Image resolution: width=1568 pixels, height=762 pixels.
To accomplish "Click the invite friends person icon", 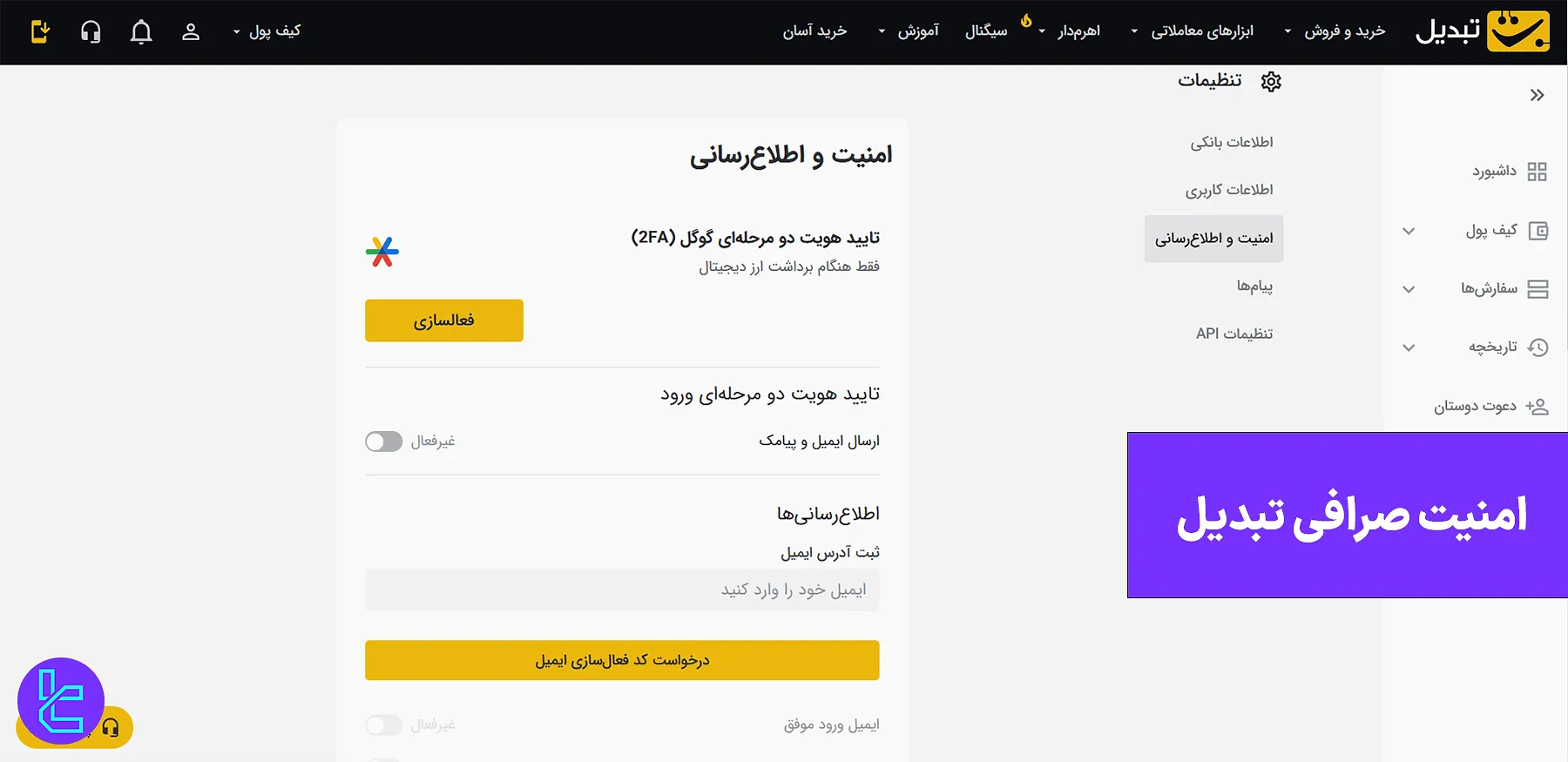I will tap(1538, 407).
